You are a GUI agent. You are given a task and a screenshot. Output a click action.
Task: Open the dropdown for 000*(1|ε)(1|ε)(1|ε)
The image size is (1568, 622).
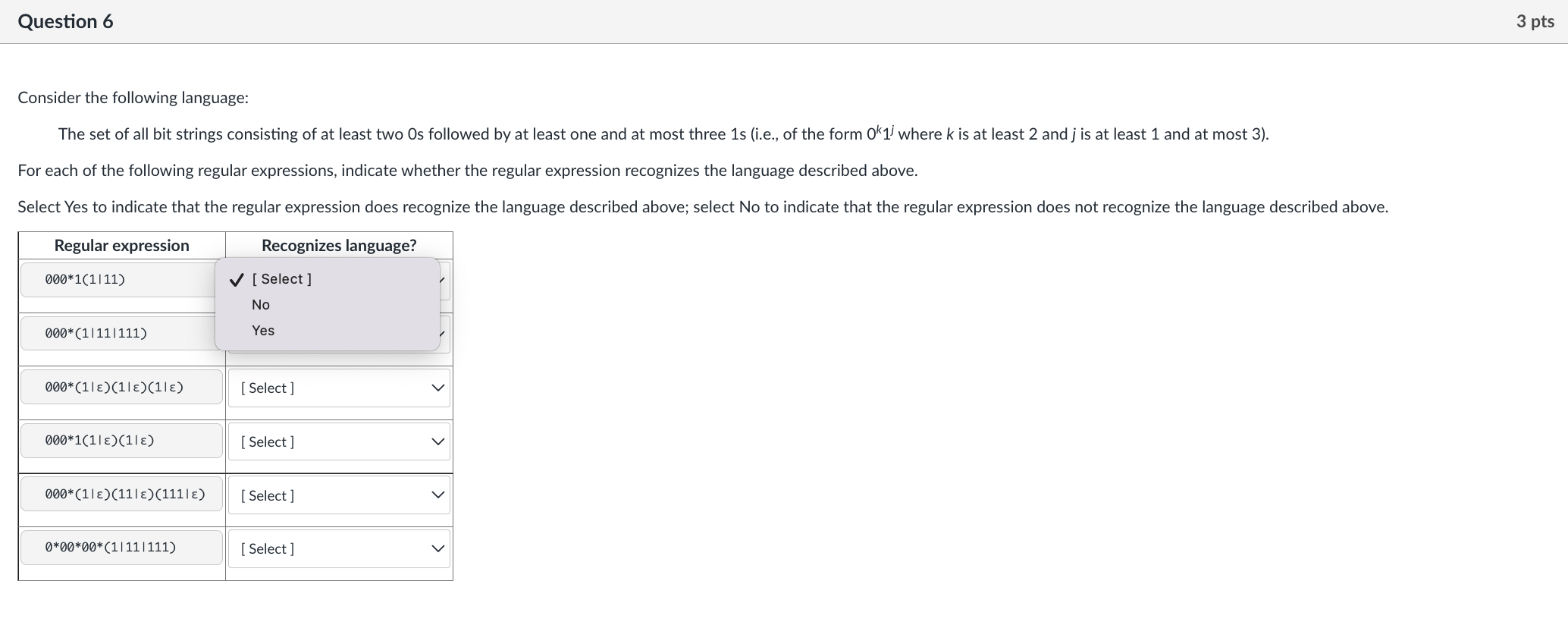[338, 388]
